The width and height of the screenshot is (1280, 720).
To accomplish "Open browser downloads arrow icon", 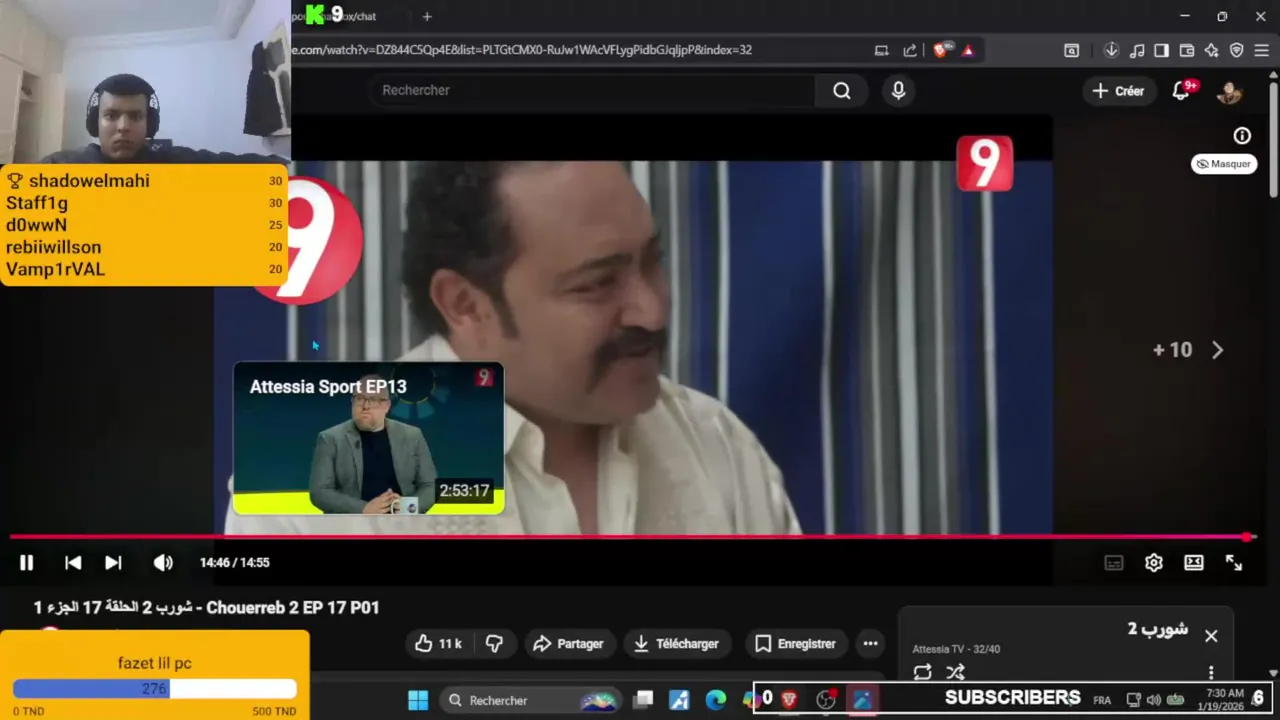I will pos(1111,50).
